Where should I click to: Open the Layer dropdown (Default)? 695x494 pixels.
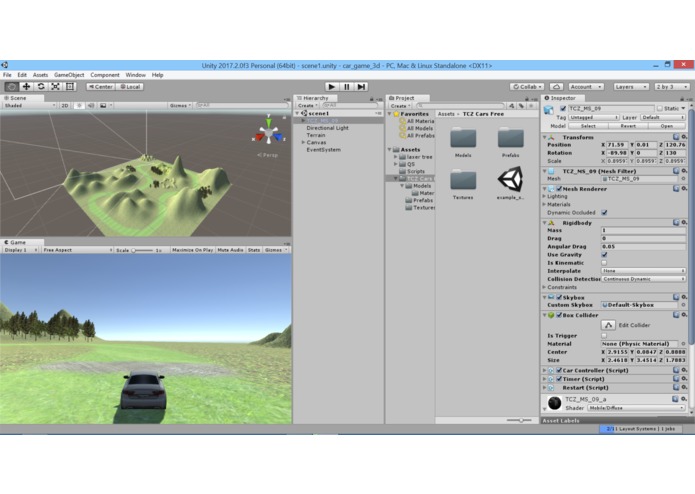pos(663,117)
